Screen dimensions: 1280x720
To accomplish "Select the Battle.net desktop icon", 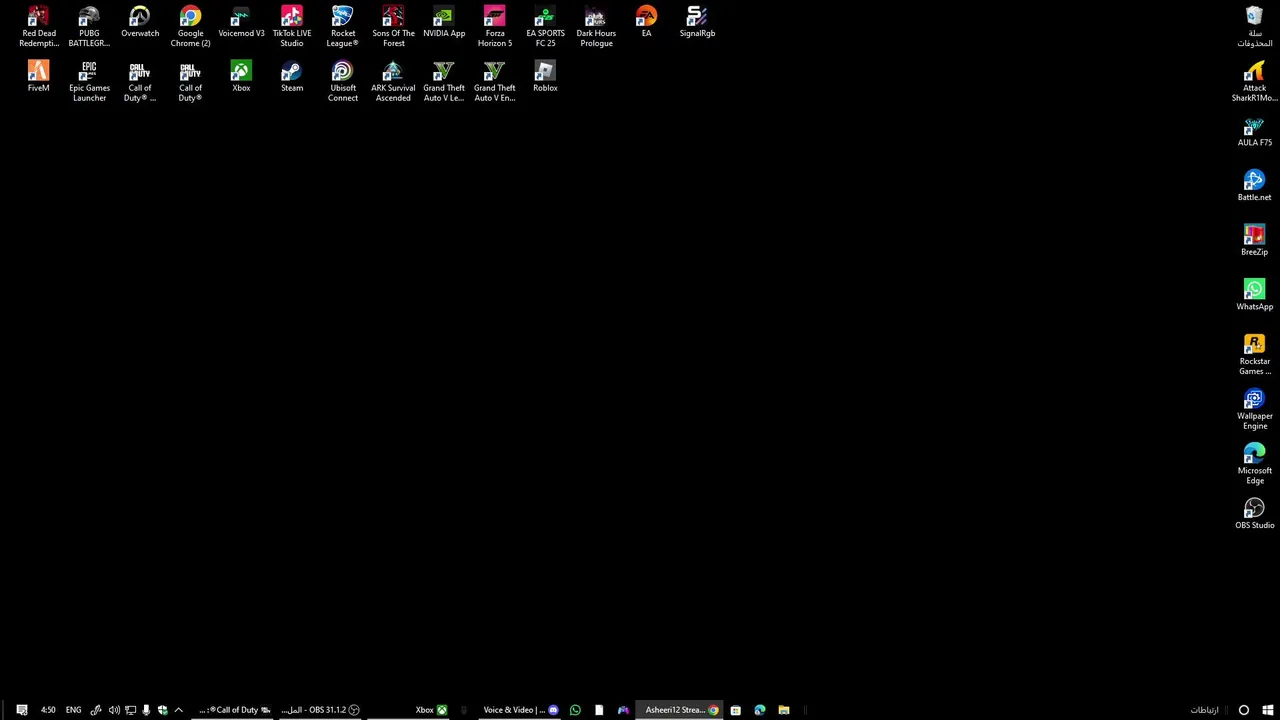I will click(1254, 187).
